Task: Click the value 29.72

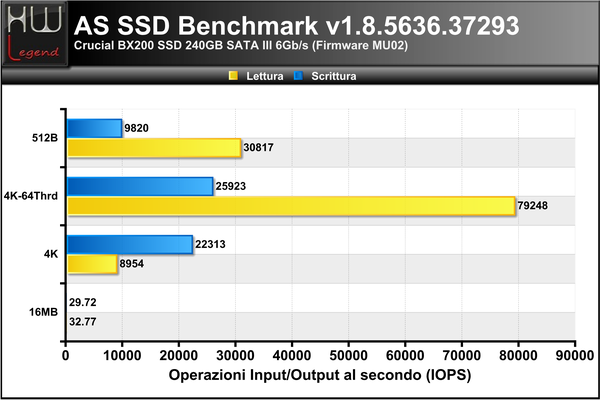Action: tap(83, 303)
